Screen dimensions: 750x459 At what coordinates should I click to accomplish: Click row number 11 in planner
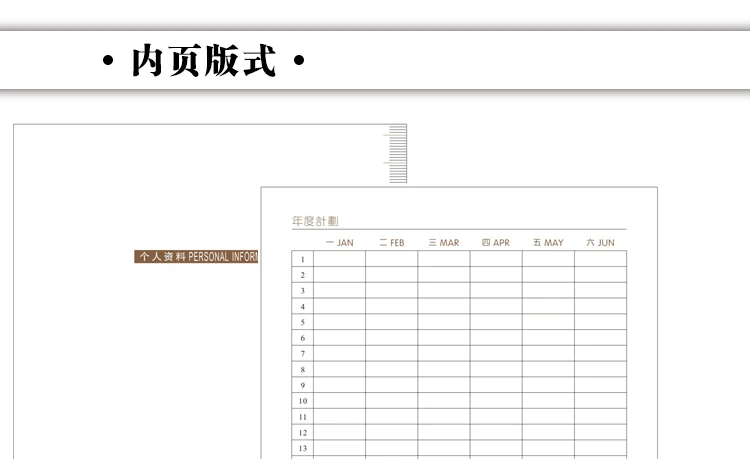[303, 417]
